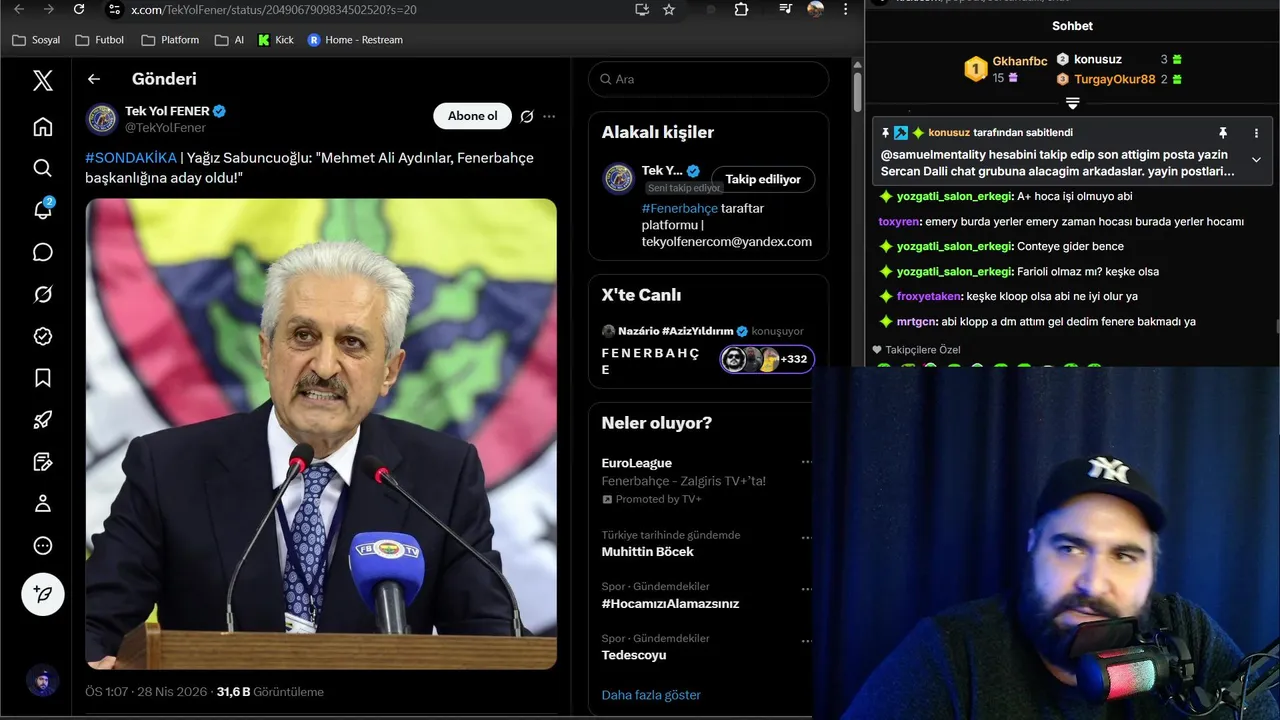Open the Tedescoyu trend
The height and width of the screenshot is (720, 1280).
point(700,647)
